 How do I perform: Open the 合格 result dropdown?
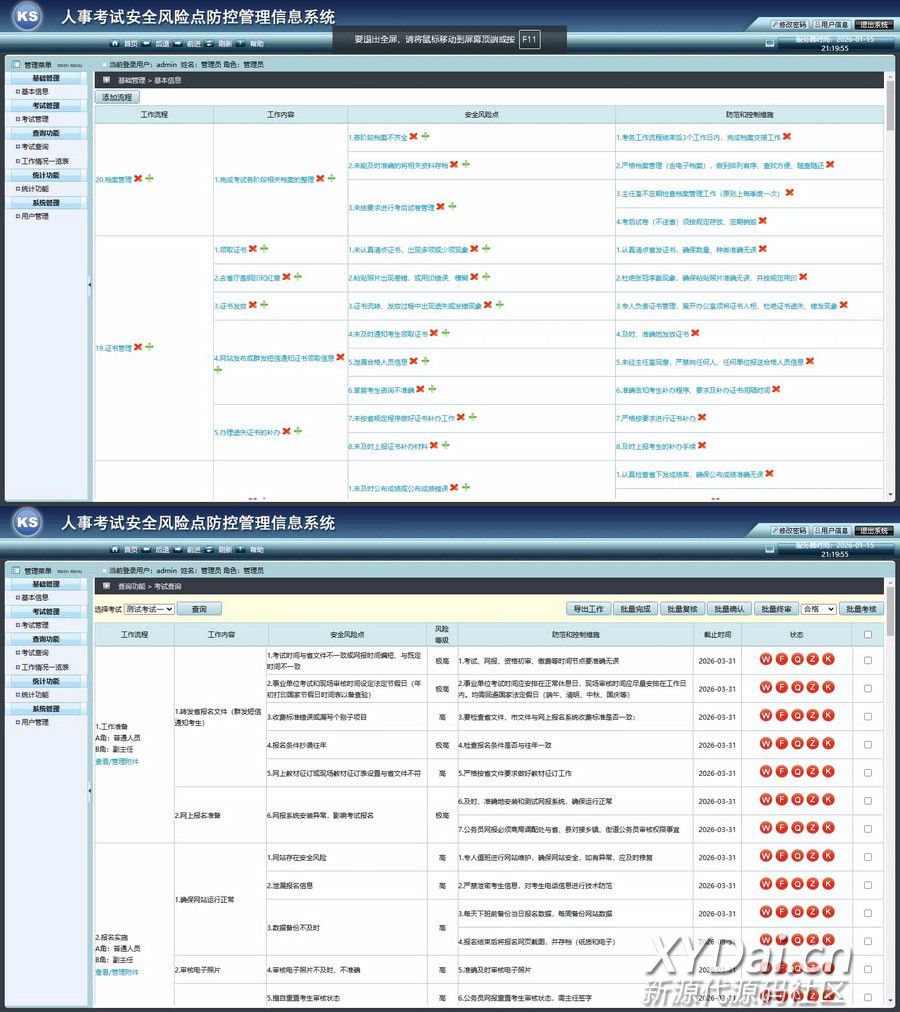pos(818,608)
